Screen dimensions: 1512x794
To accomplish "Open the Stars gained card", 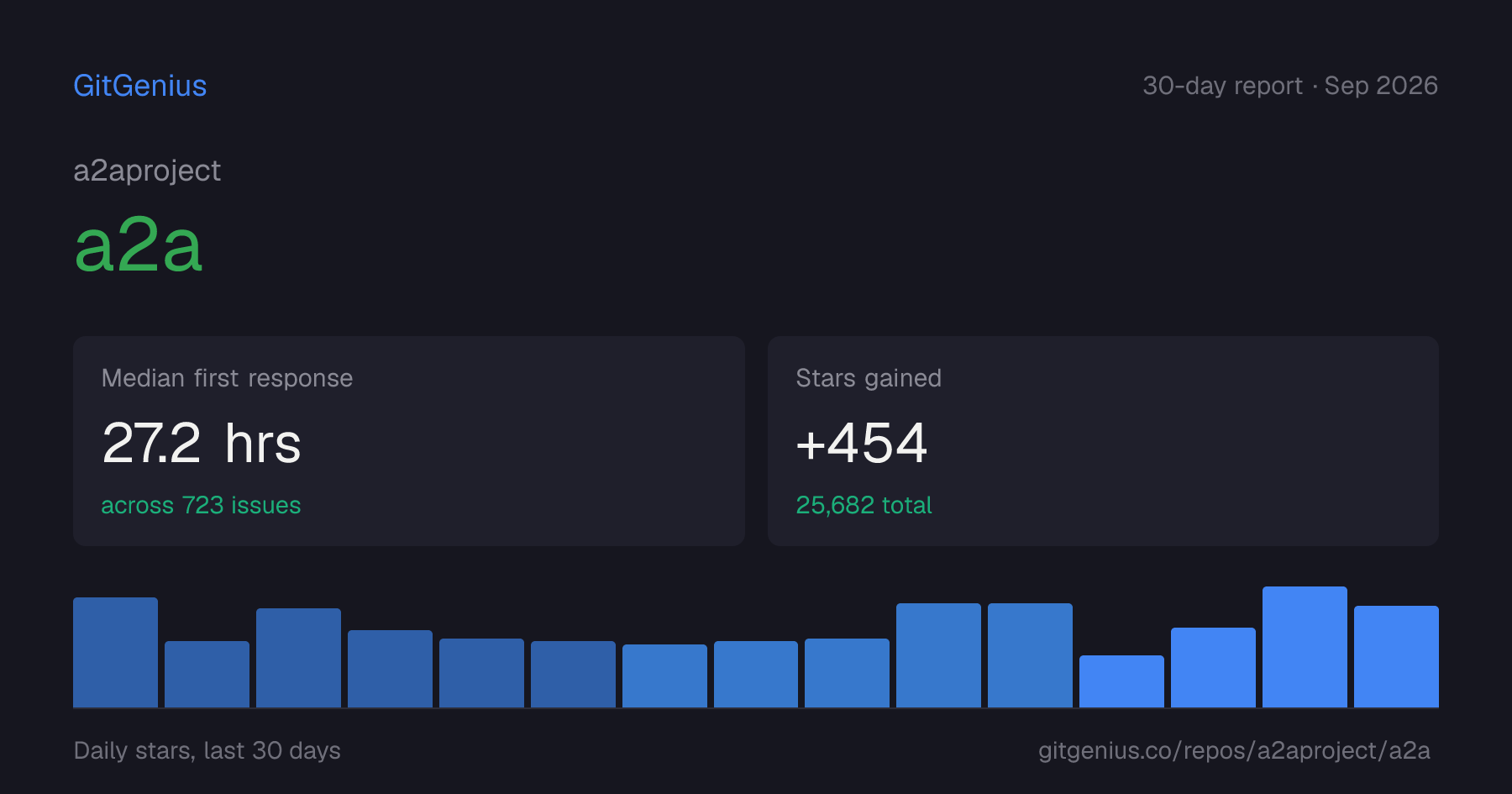I will [1103, 441].
